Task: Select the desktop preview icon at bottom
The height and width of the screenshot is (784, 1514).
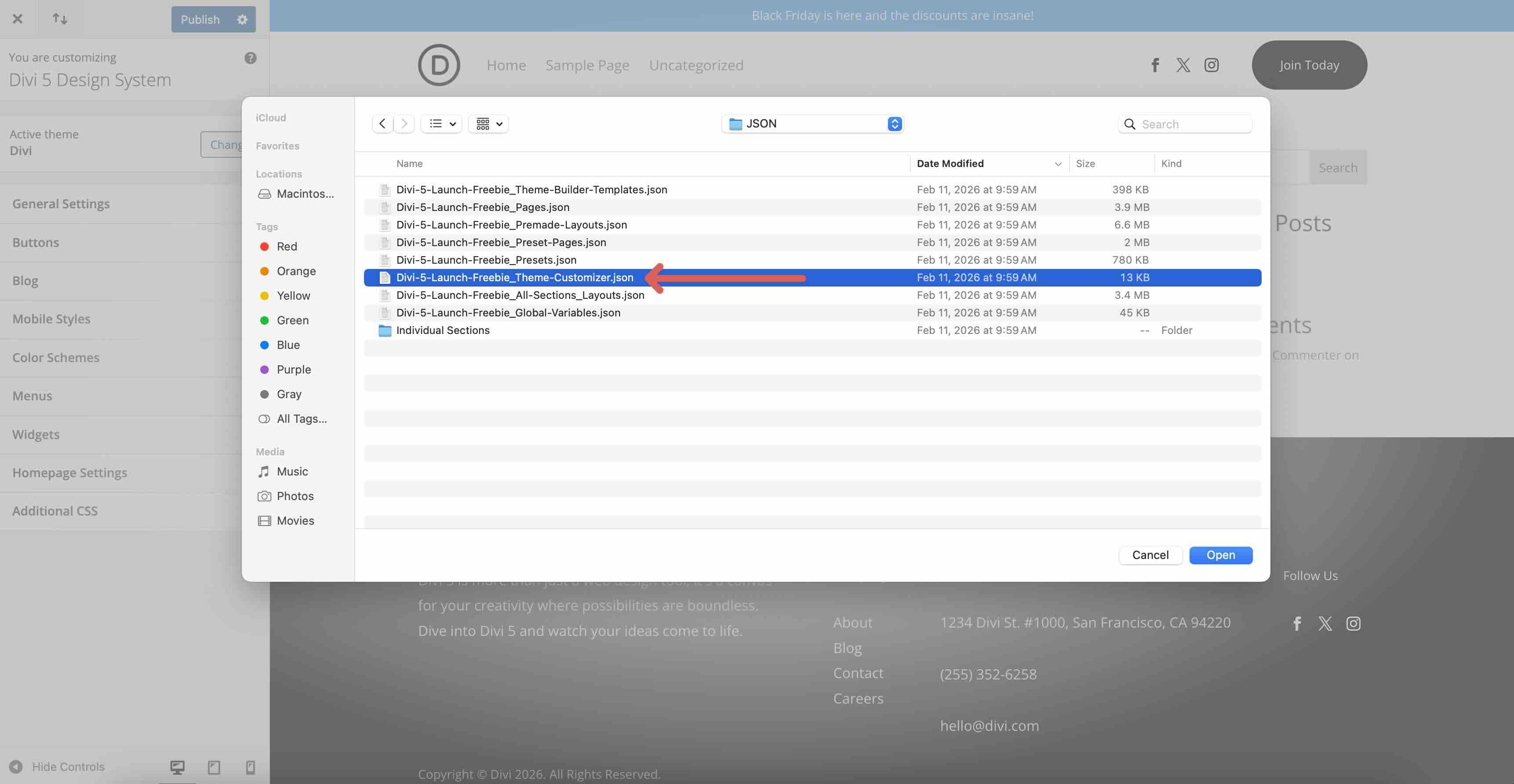Action: 177,767
